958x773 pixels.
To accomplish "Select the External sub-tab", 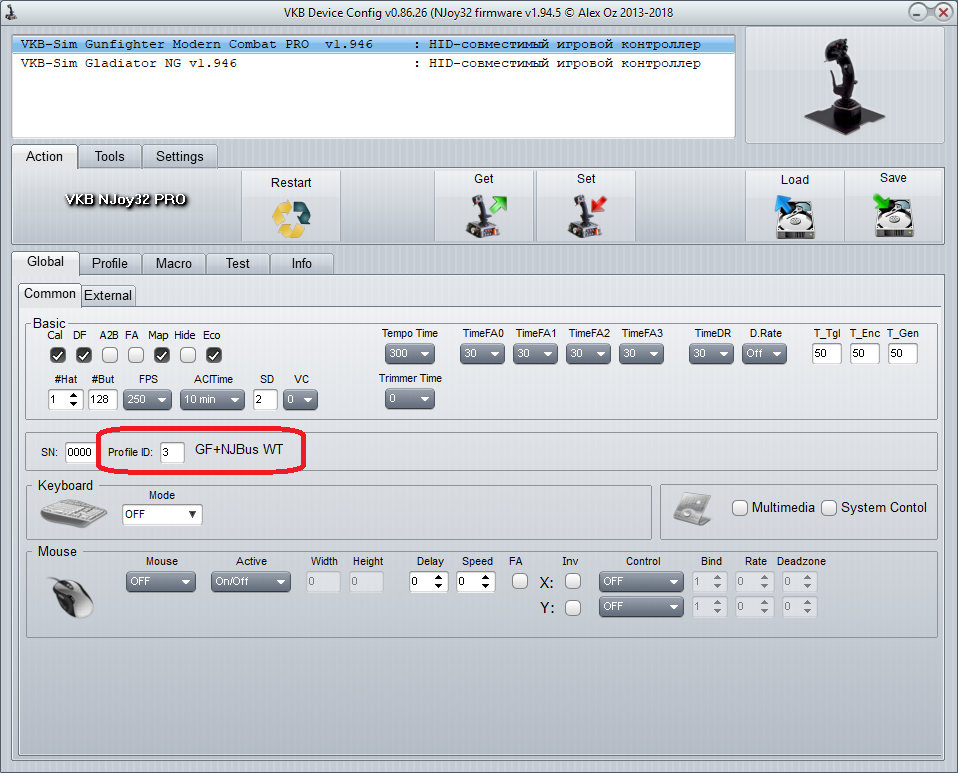I will coord(108,295).
